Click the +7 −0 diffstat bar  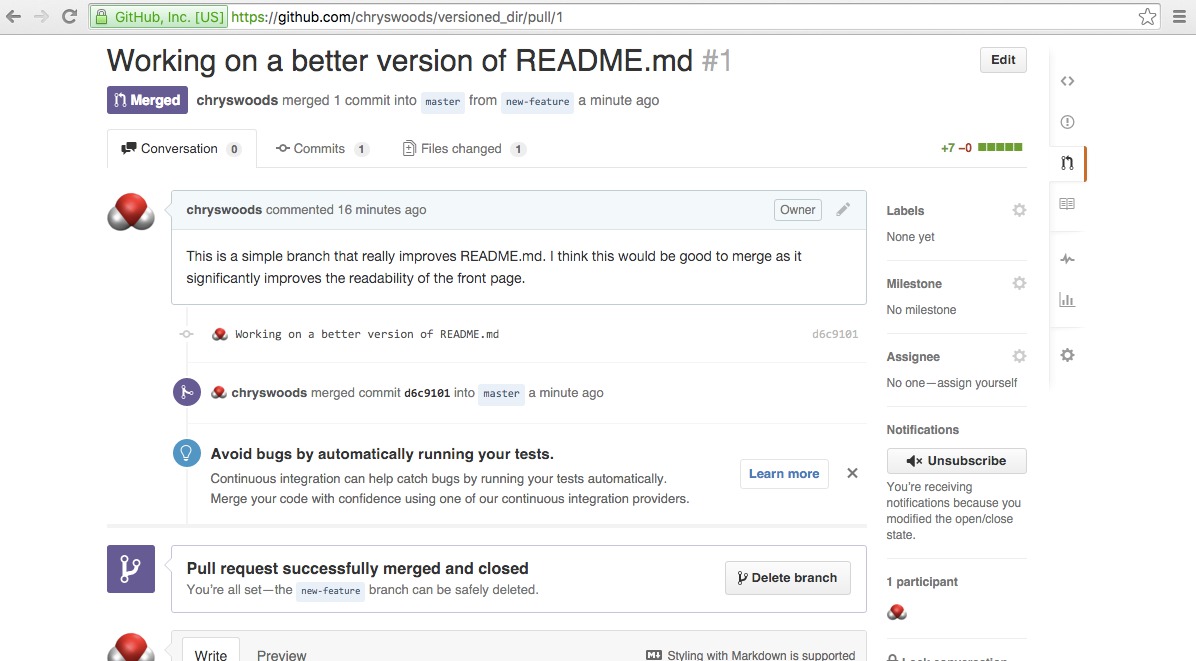pyautogui.click(x=982, y=148)
